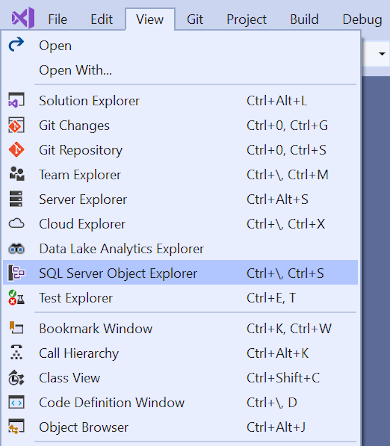Screen dimensions: 390x446
Task: Select Code Definition Window entry
Action: (x=180, y=402)
